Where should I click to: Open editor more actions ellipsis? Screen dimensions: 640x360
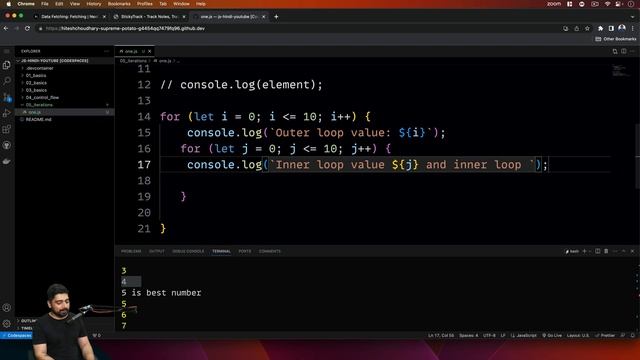[632, 51]
